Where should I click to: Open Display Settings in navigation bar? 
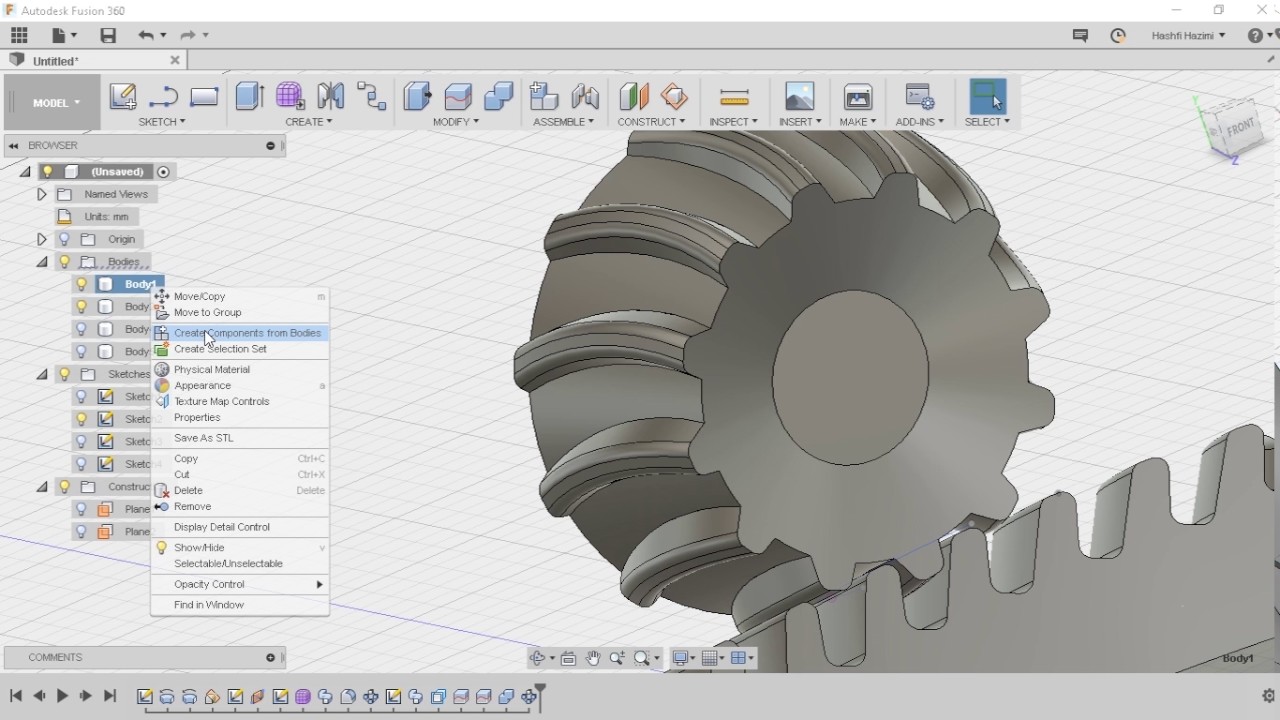click(x=682, y=658)
